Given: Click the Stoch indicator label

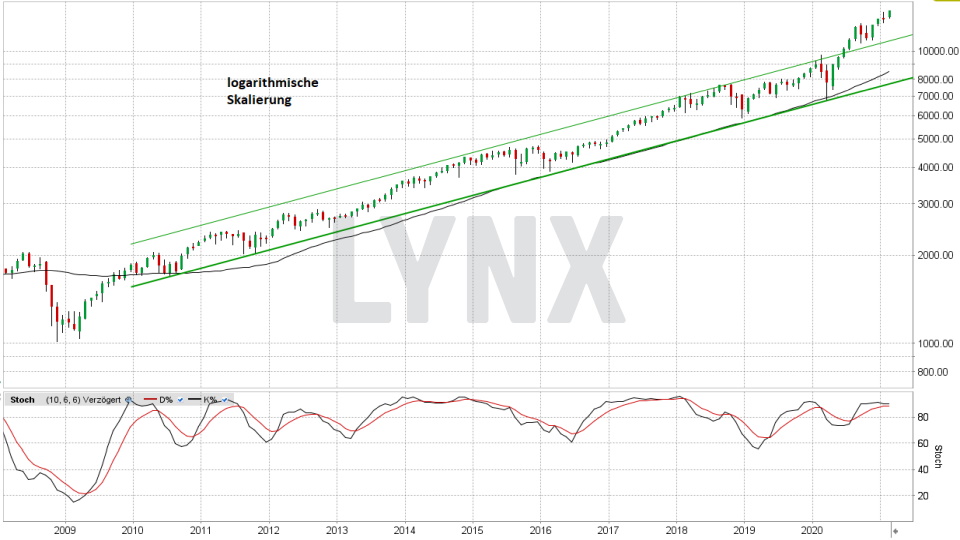Looking at the screenshot, I should [22, 400].
